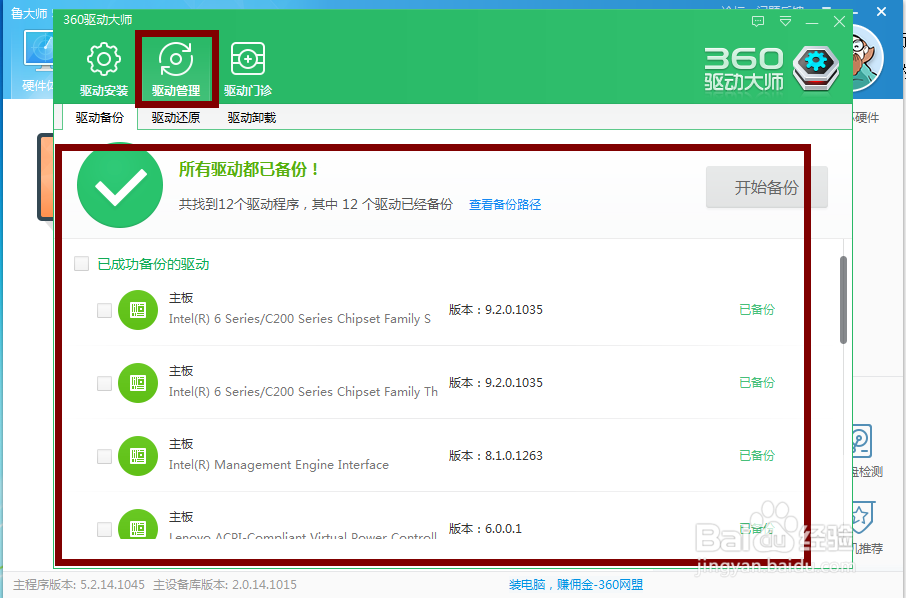The width and height of the screenshot is (906, 598).
Task: Tick the 已成功备份的驱动 select-all checkbox
Action: pos(81,264)
